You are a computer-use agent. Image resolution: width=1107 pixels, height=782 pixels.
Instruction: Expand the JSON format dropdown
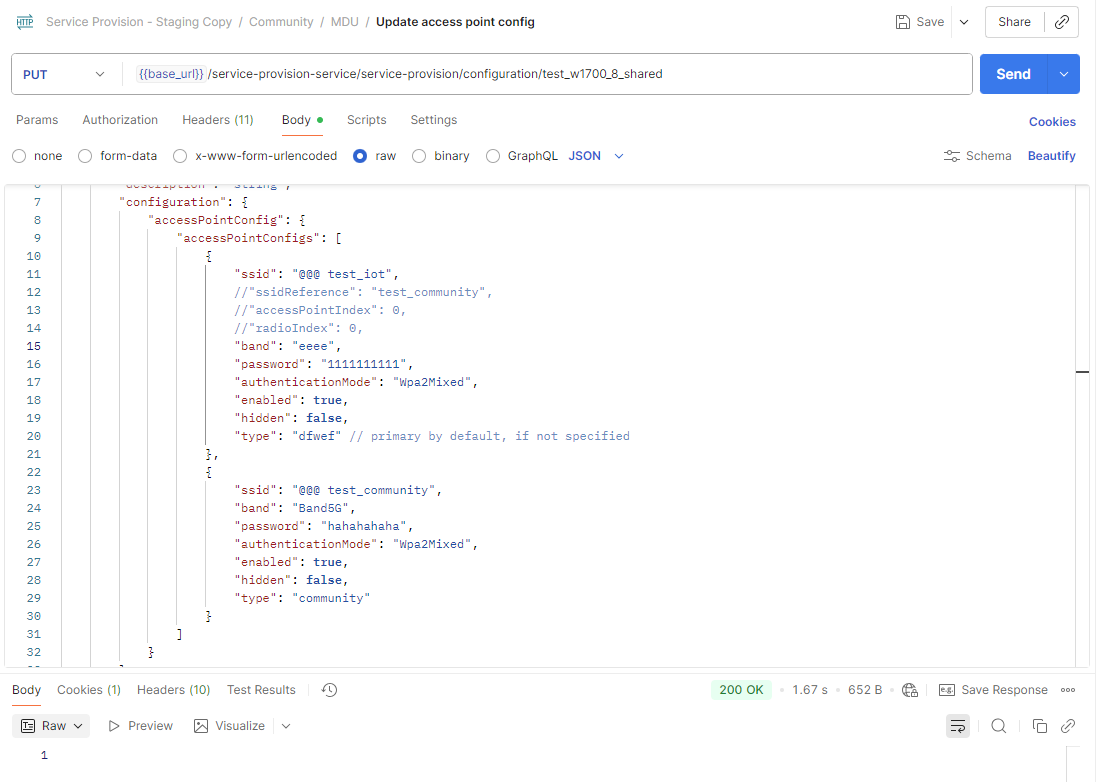(597, 156)
